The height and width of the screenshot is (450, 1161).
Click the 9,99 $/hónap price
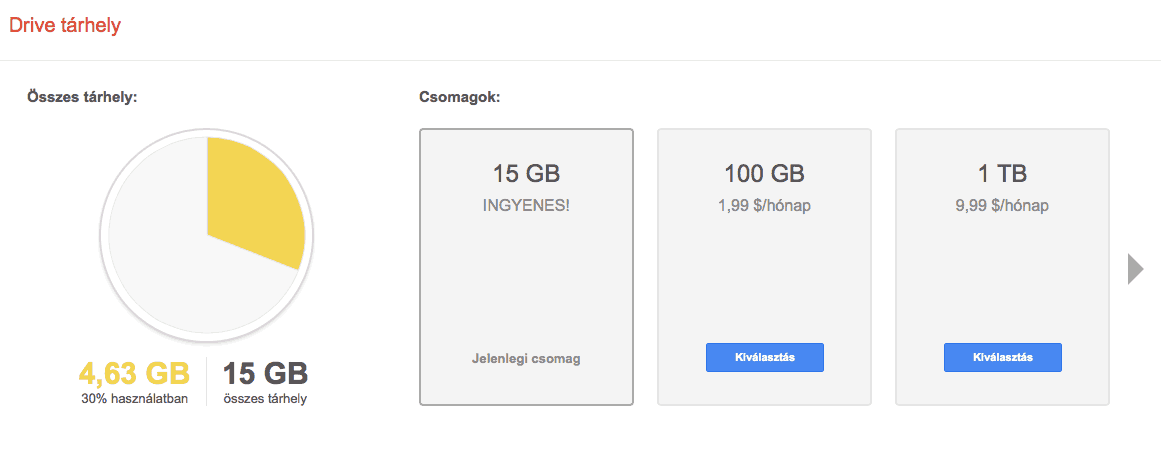coord(1002,206)
